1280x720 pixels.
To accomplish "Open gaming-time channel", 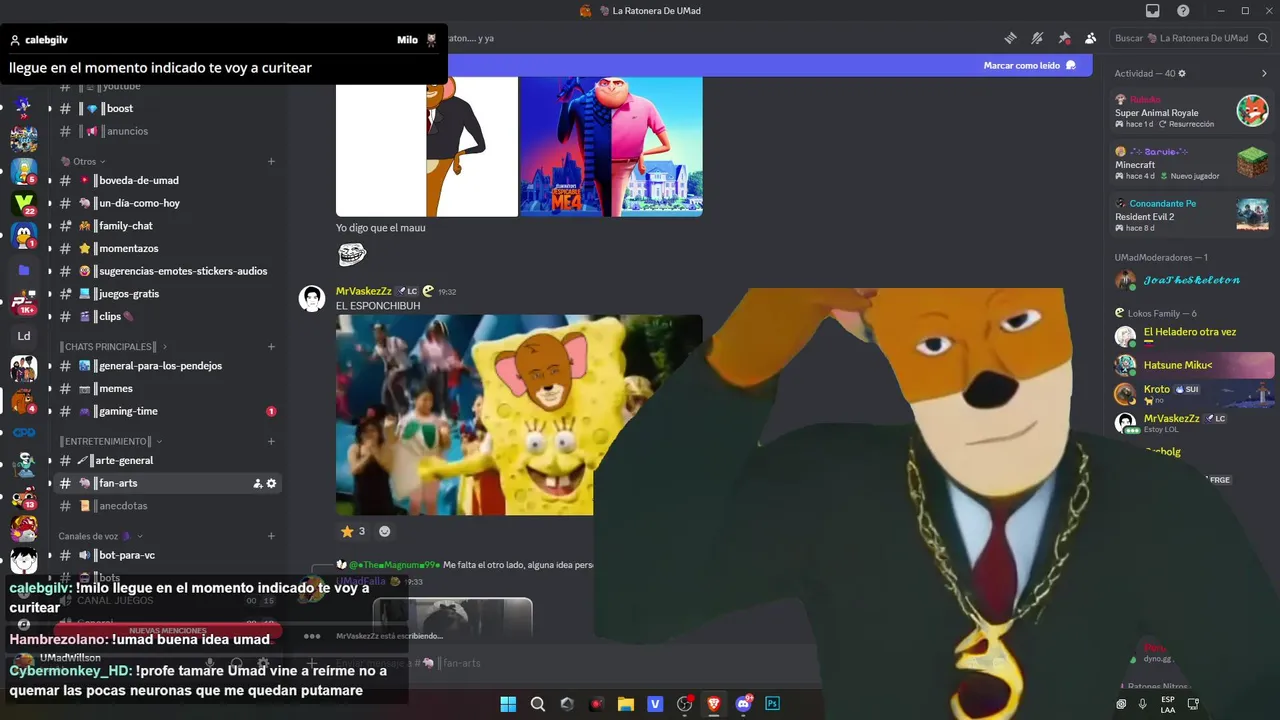I will click(166, 411).
